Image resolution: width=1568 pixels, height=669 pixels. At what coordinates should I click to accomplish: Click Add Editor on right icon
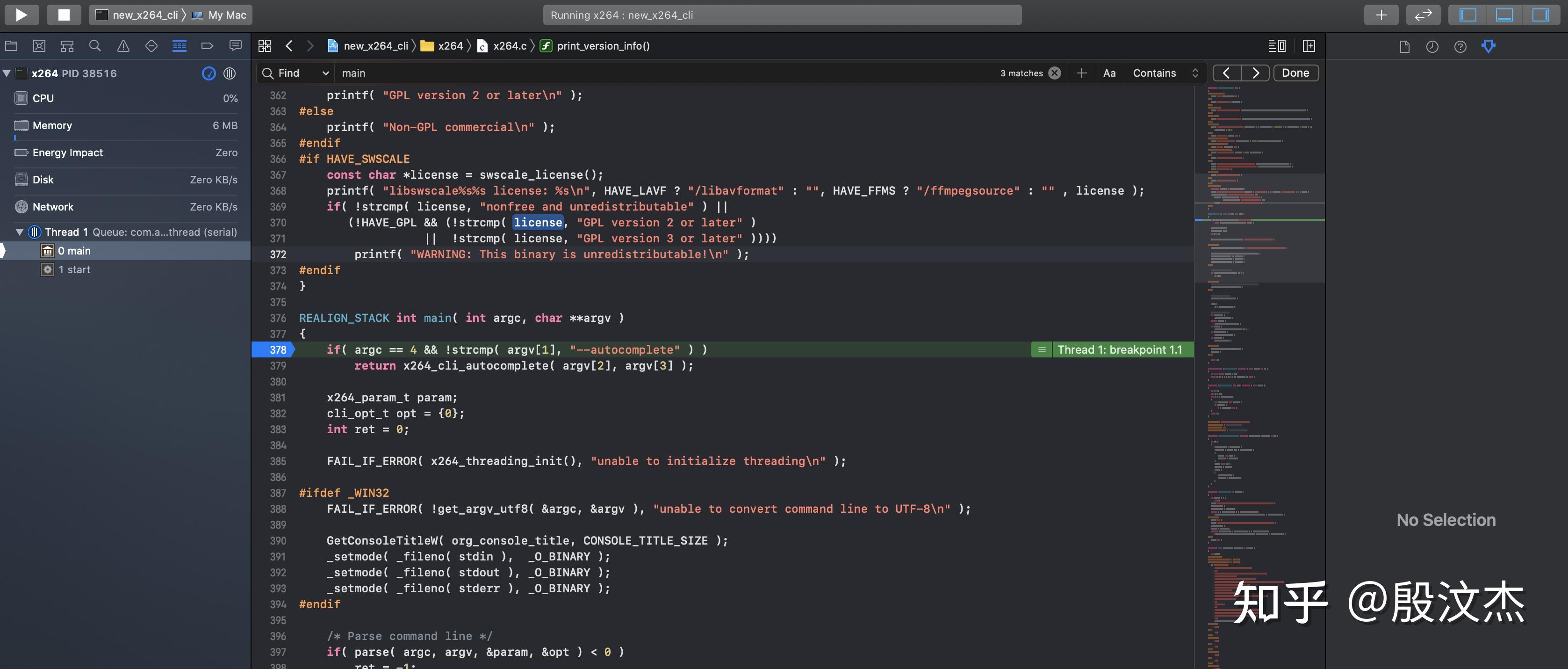pos(1309,46)
